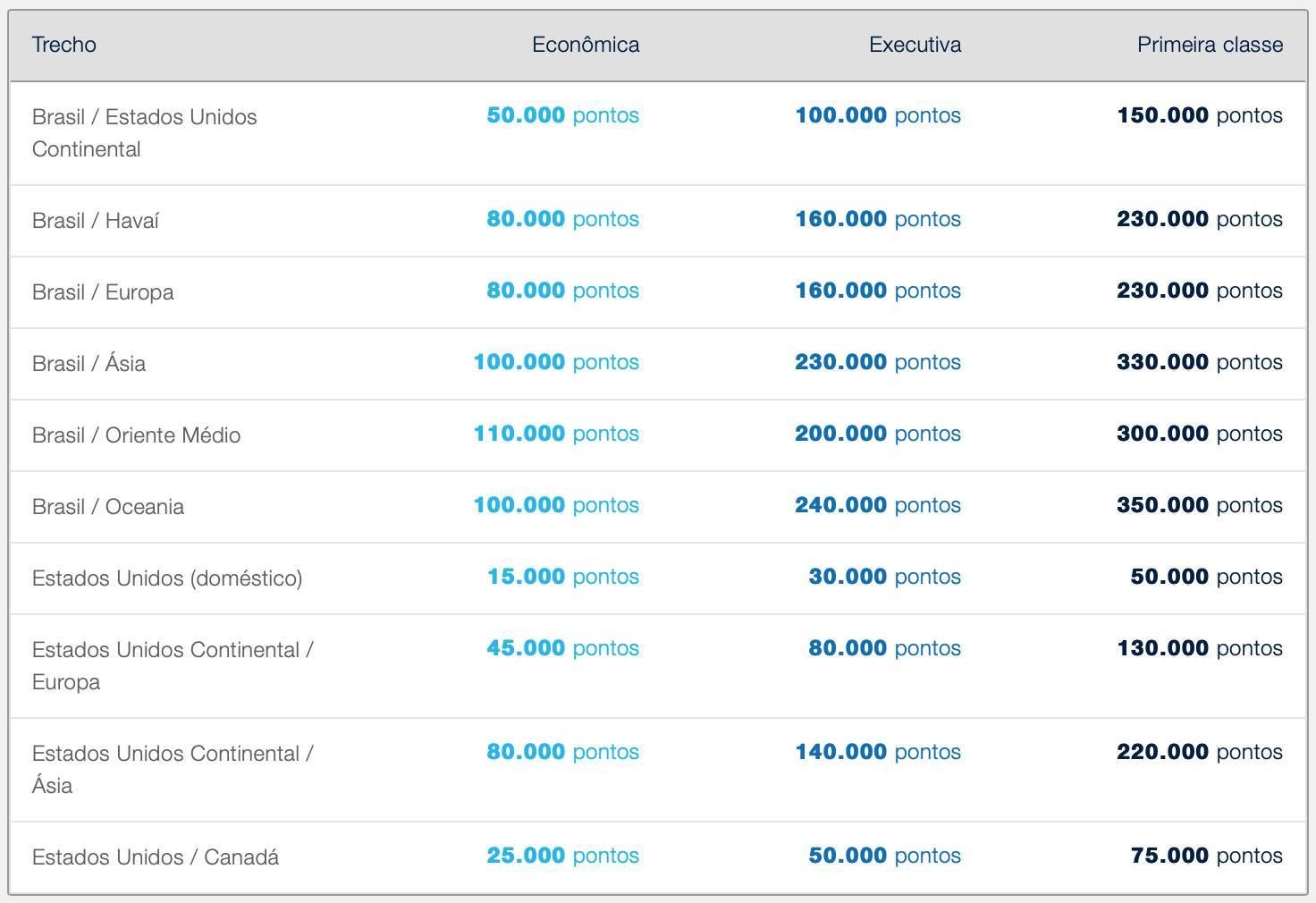Image resolution: width=1316 pixels, height=903 pixels.
Task: Select the Estados Unidos / Canadá route label
Action: coord(156,857)
